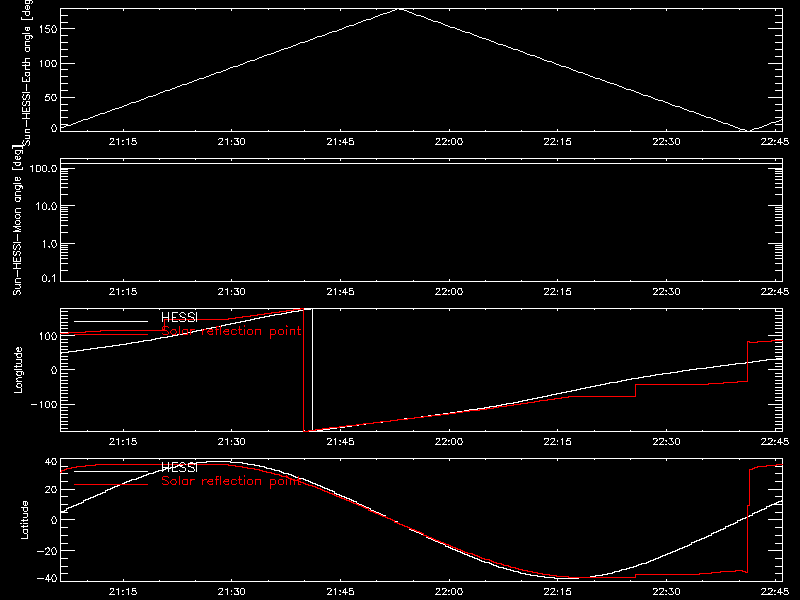Screen dimensions: 800x600
Task: Click 150 tick on Earth angle axis
Action: [x=47, y=29]
